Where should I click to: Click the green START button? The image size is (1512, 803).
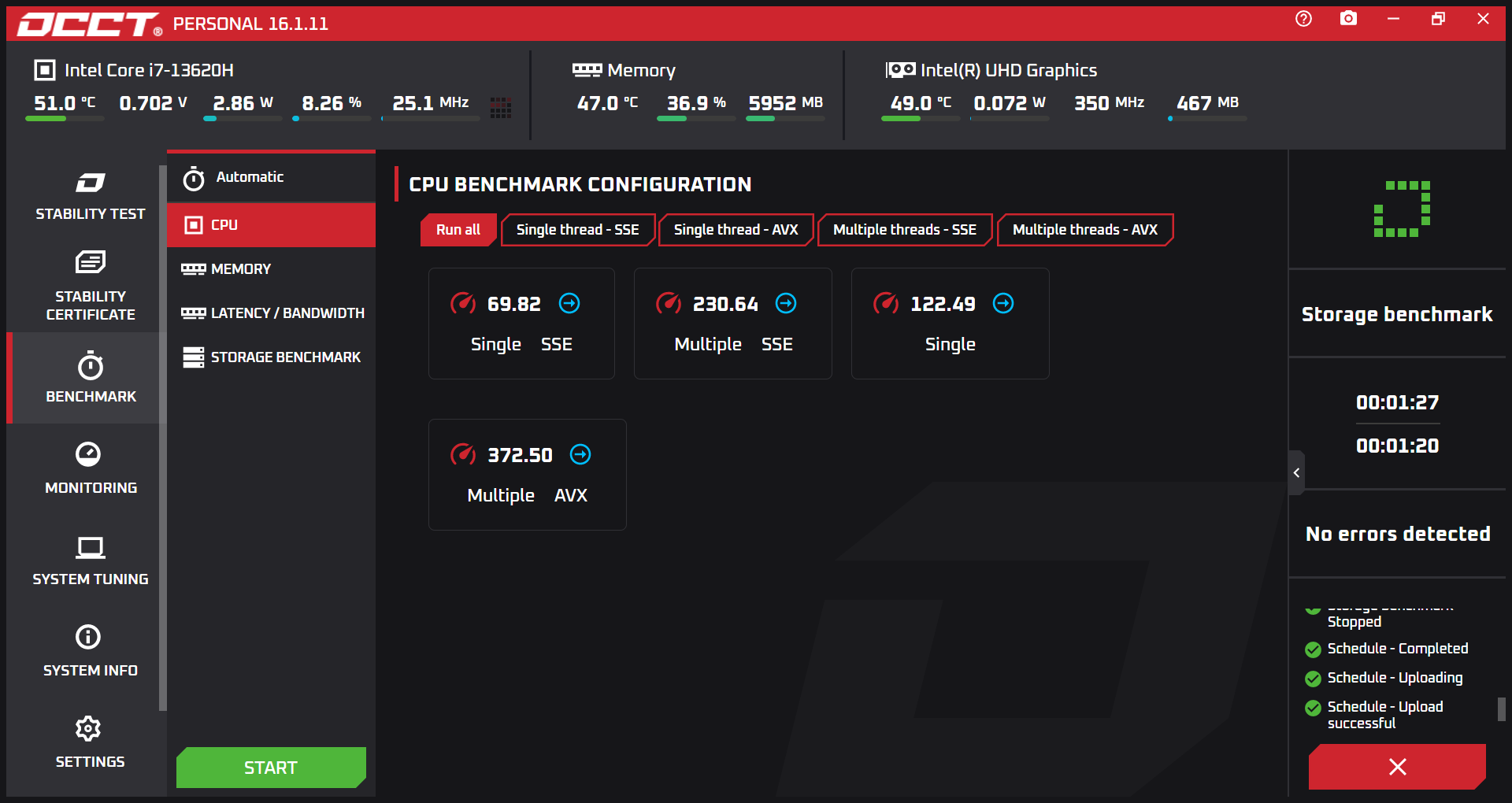(271, 768)
